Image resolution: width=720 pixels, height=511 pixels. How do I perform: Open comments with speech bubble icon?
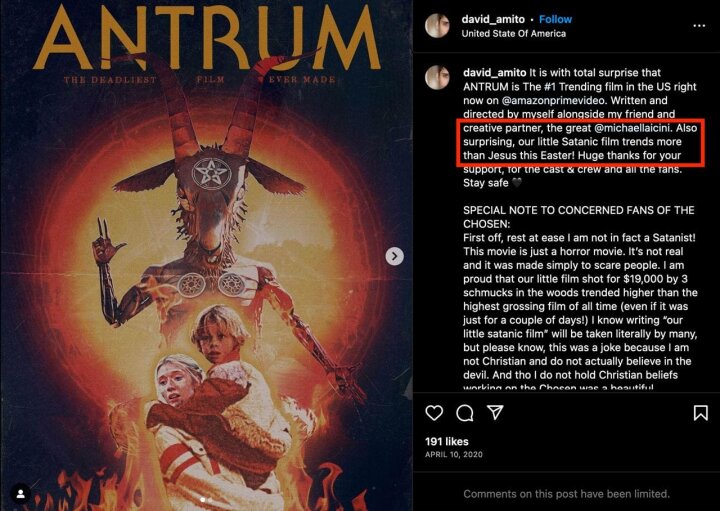tap(465, 413)
